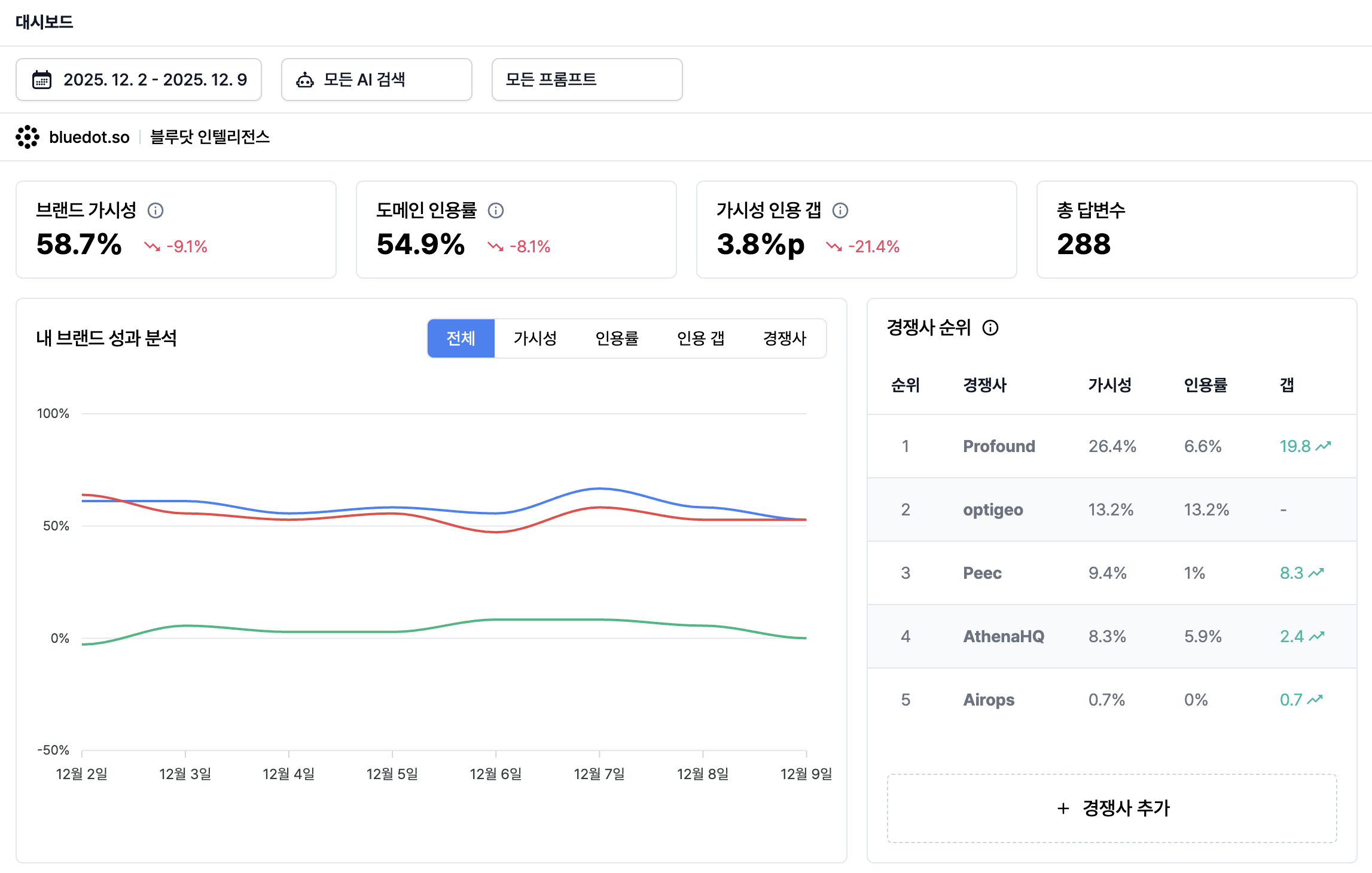This screenshot has height=873, width=1372.
Task: Click the AI robot icon next to 모든 AI 검색
Action: [x=304, y=79]
